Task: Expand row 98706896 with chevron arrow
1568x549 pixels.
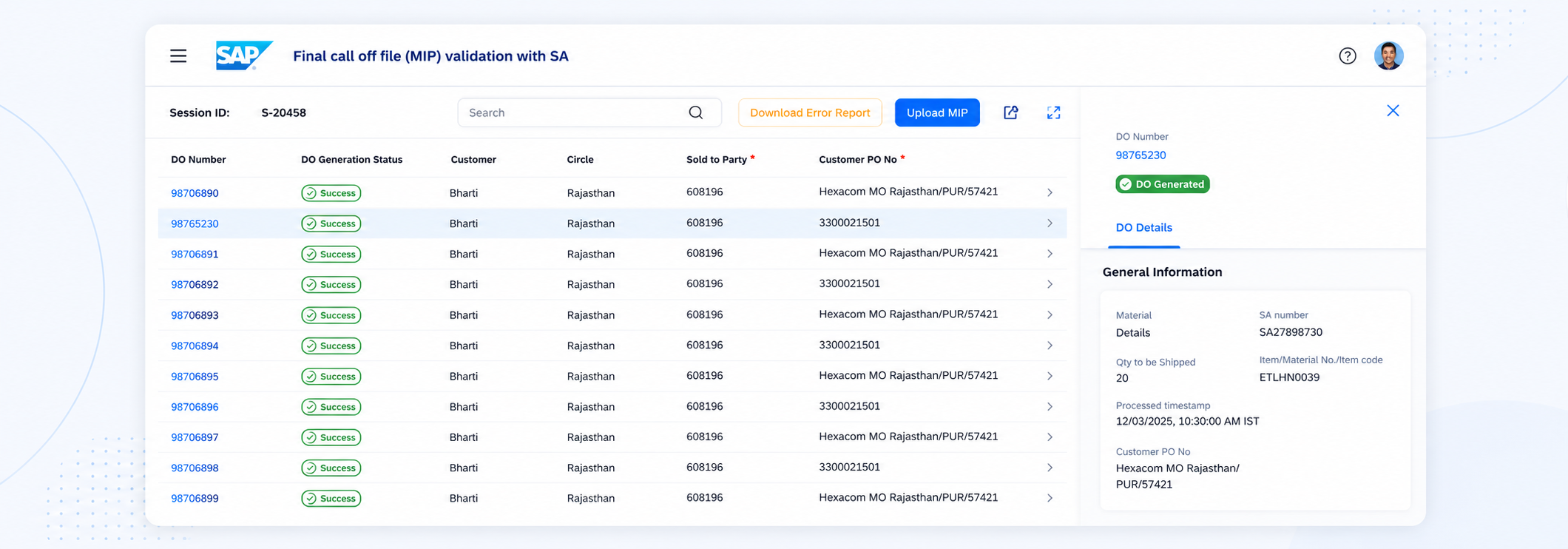Action: point(1050,406)
